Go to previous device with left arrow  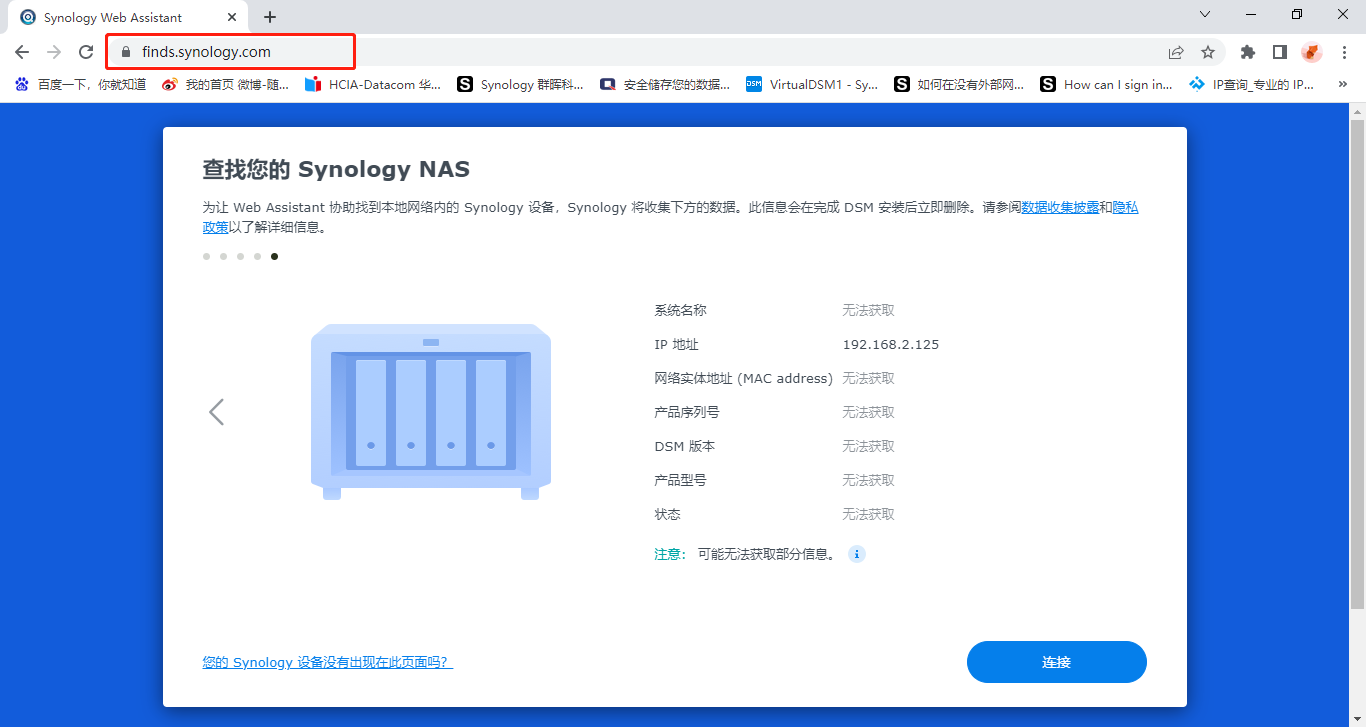[x=216, y=412]
